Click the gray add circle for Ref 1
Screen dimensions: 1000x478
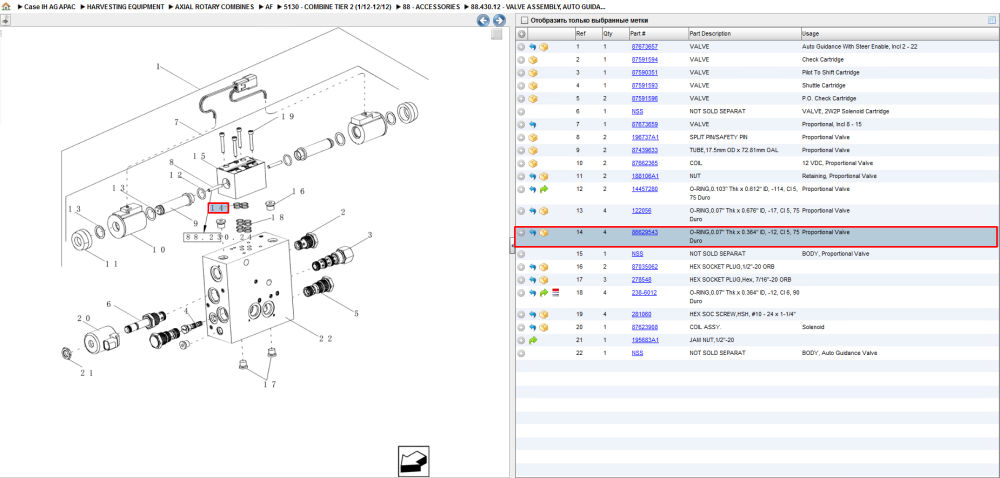click(521, 47)
